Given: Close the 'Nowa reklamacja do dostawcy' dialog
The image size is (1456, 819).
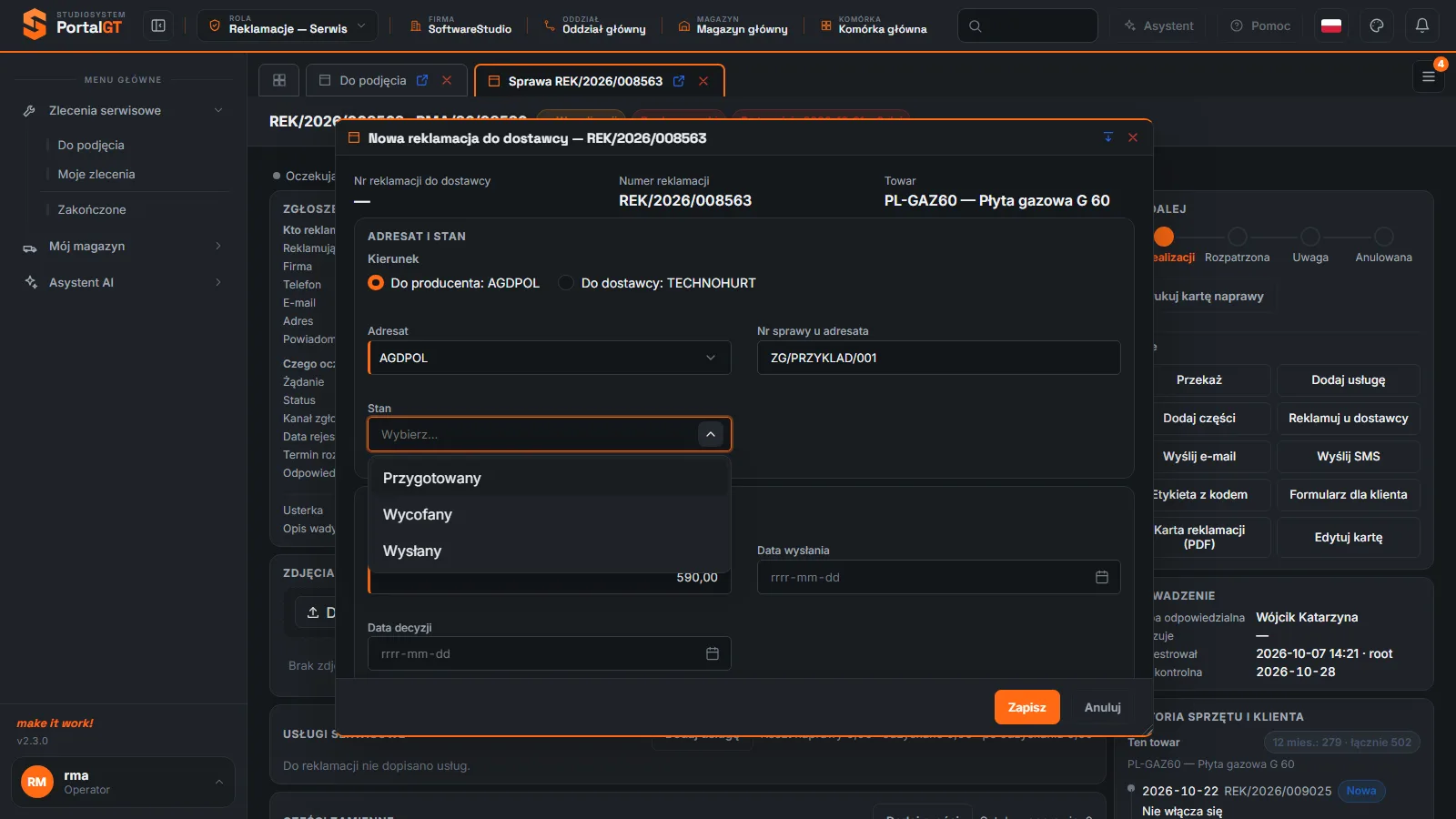Looking at the screenshot, I should tap(1133, 137).
